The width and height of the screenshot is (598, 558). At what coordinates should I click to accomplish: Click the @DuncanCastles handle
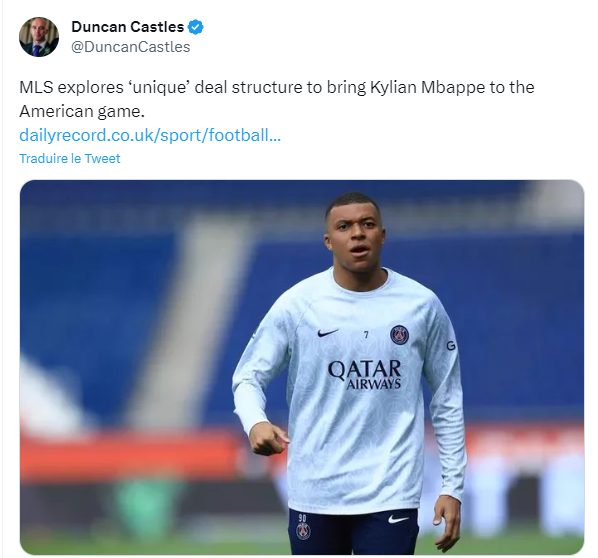tap(131, 47)
